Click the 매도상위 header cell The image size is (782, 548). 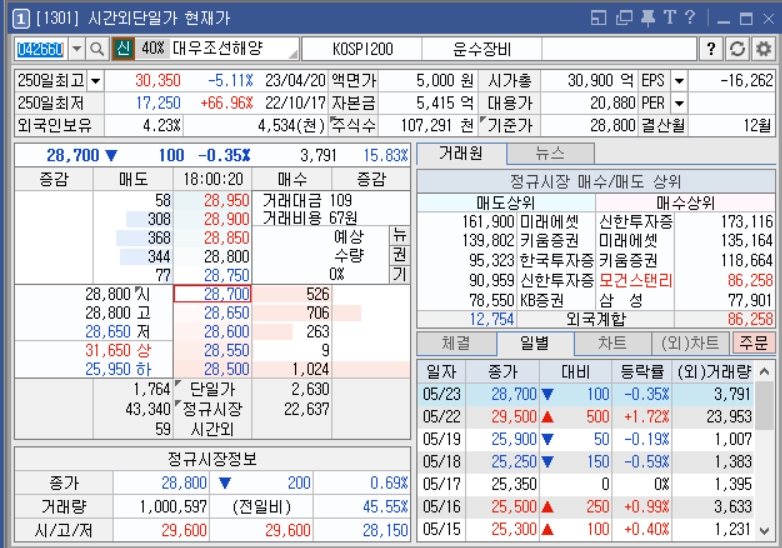click(506, 202)
